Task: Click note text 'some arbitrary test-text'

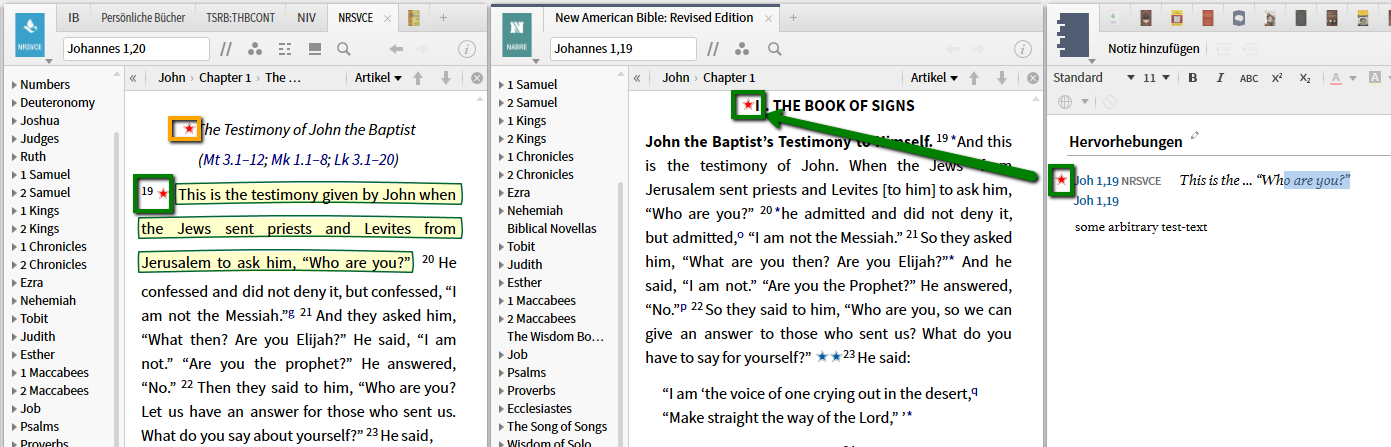Action: pyautogui.click(x=1141, y=227)
